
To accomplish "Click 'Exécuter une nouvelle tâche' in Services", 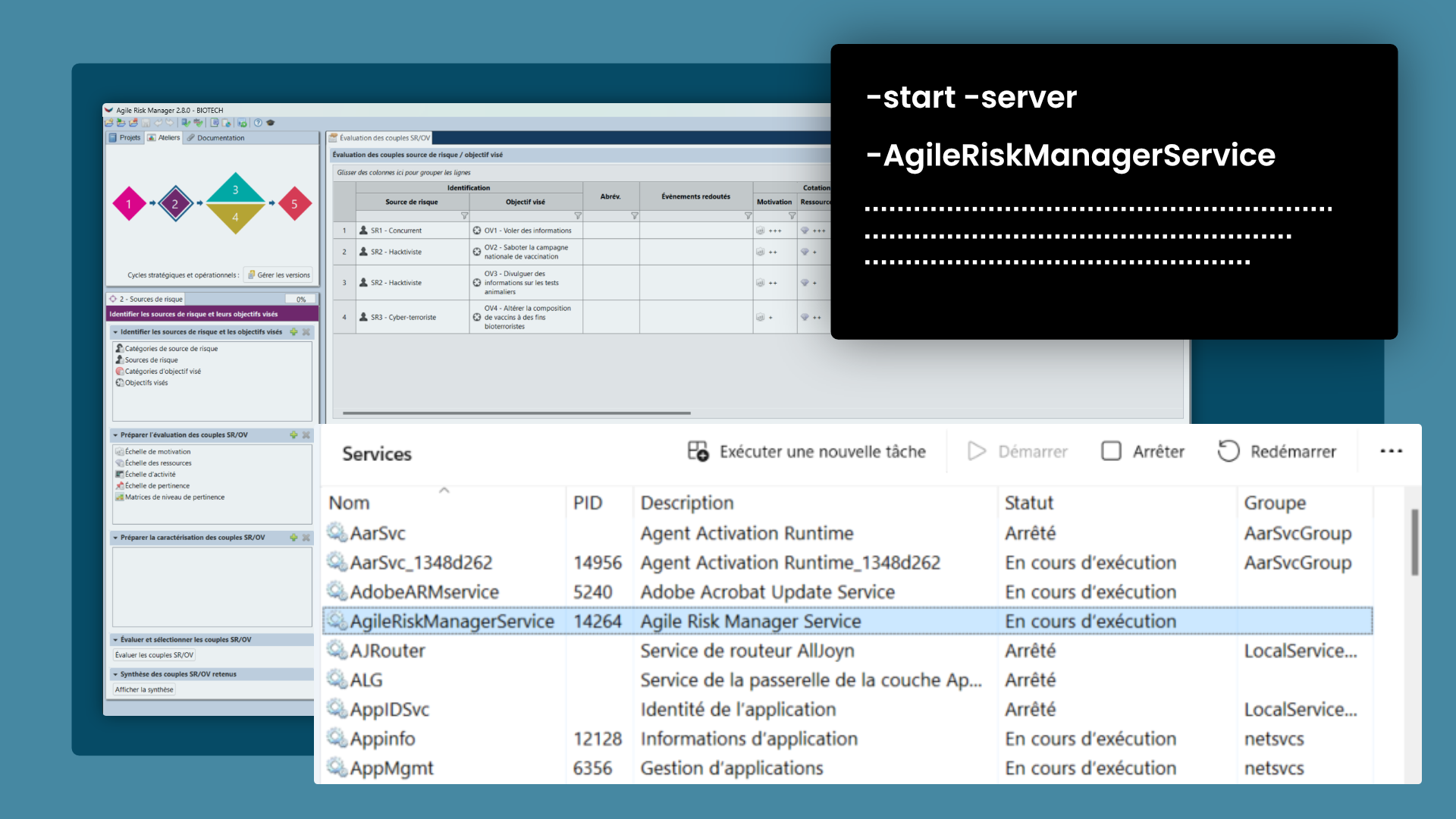I will coord(807,451).
